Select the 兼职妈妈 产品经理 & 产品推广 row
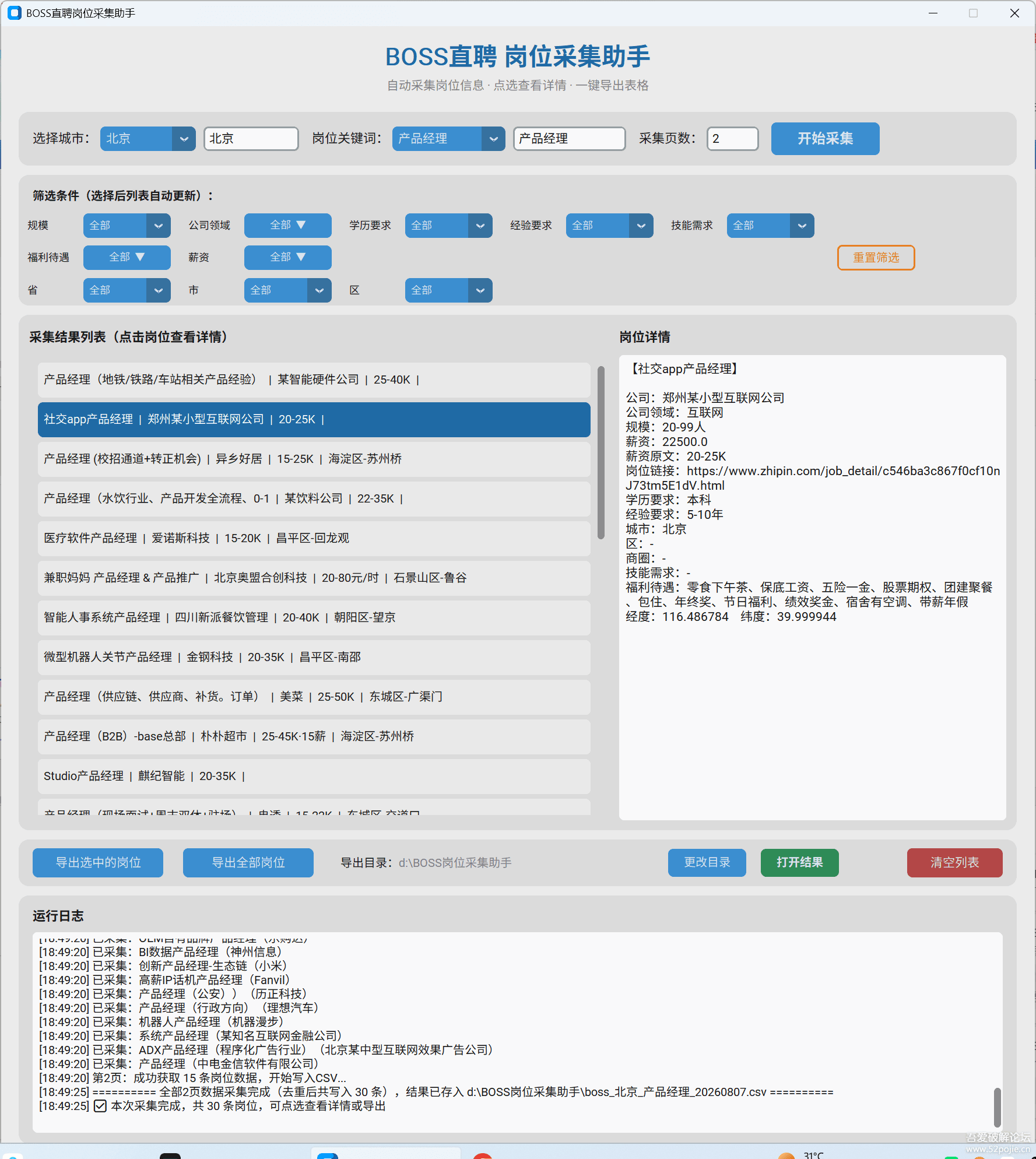The height and width of the screenshot is (1159, 1036). 314,578
